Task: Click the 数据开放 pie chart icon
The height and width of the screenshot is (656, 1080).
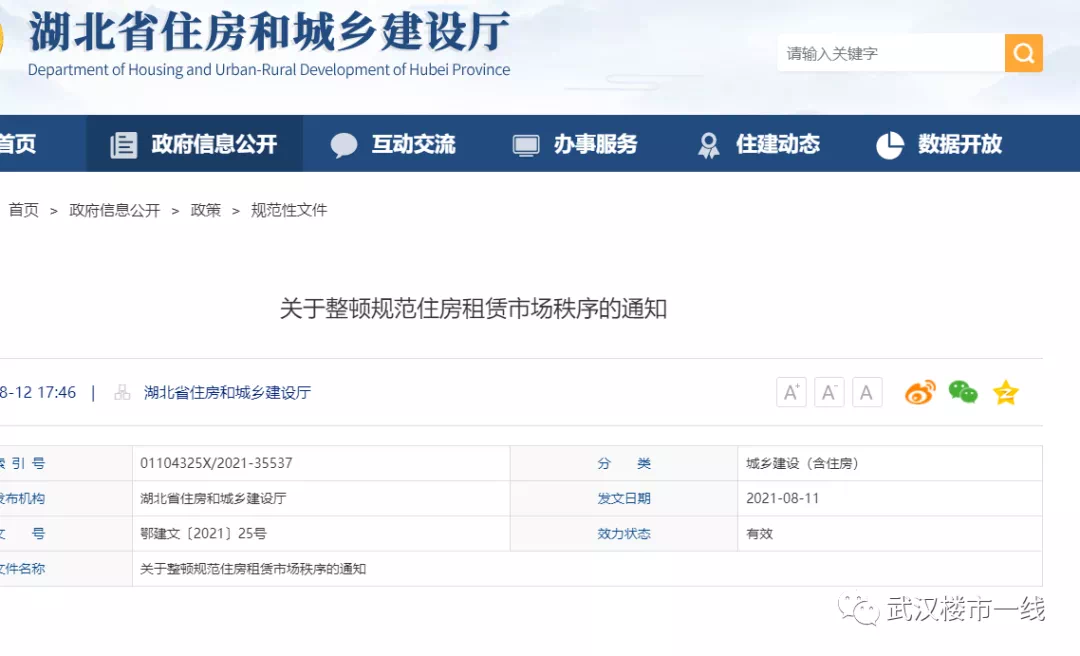Action: [x=889, y=145]
